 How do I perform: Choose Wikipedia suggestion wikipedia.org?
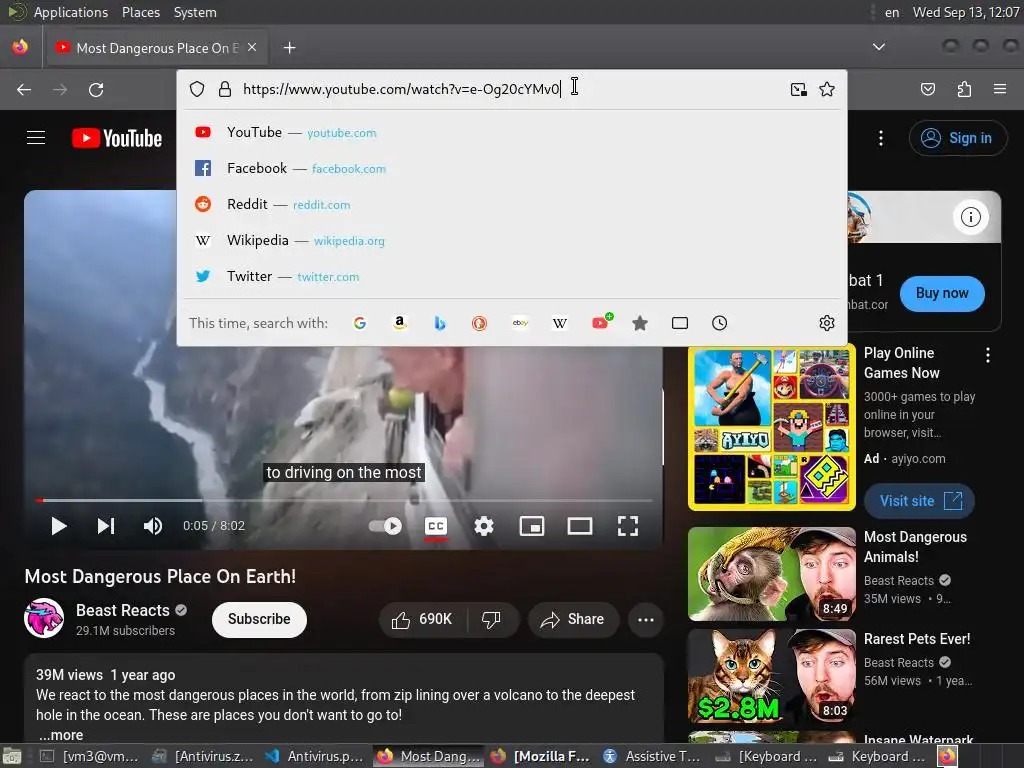pyautogui.click(x=511, y=240)
